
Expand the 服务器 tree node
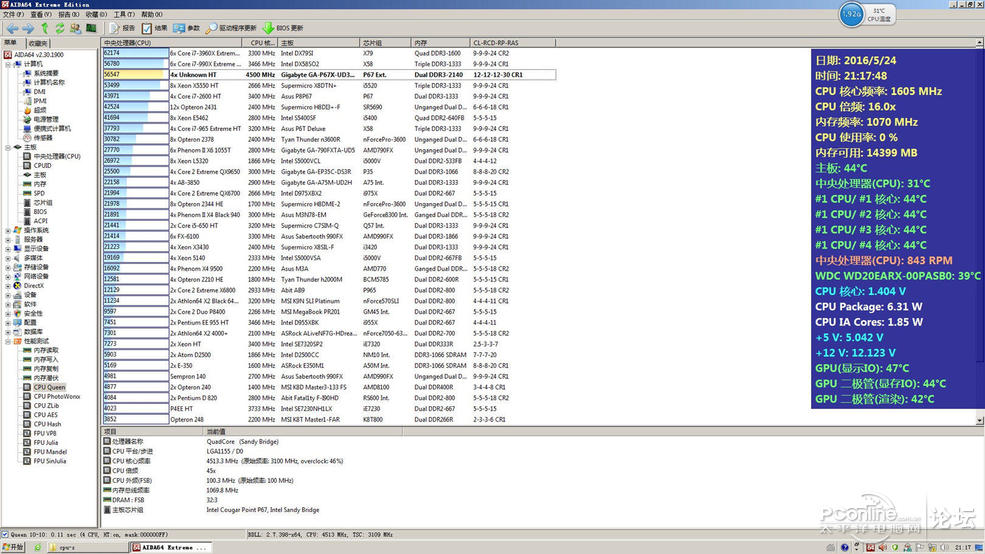[x=8, y=239]
